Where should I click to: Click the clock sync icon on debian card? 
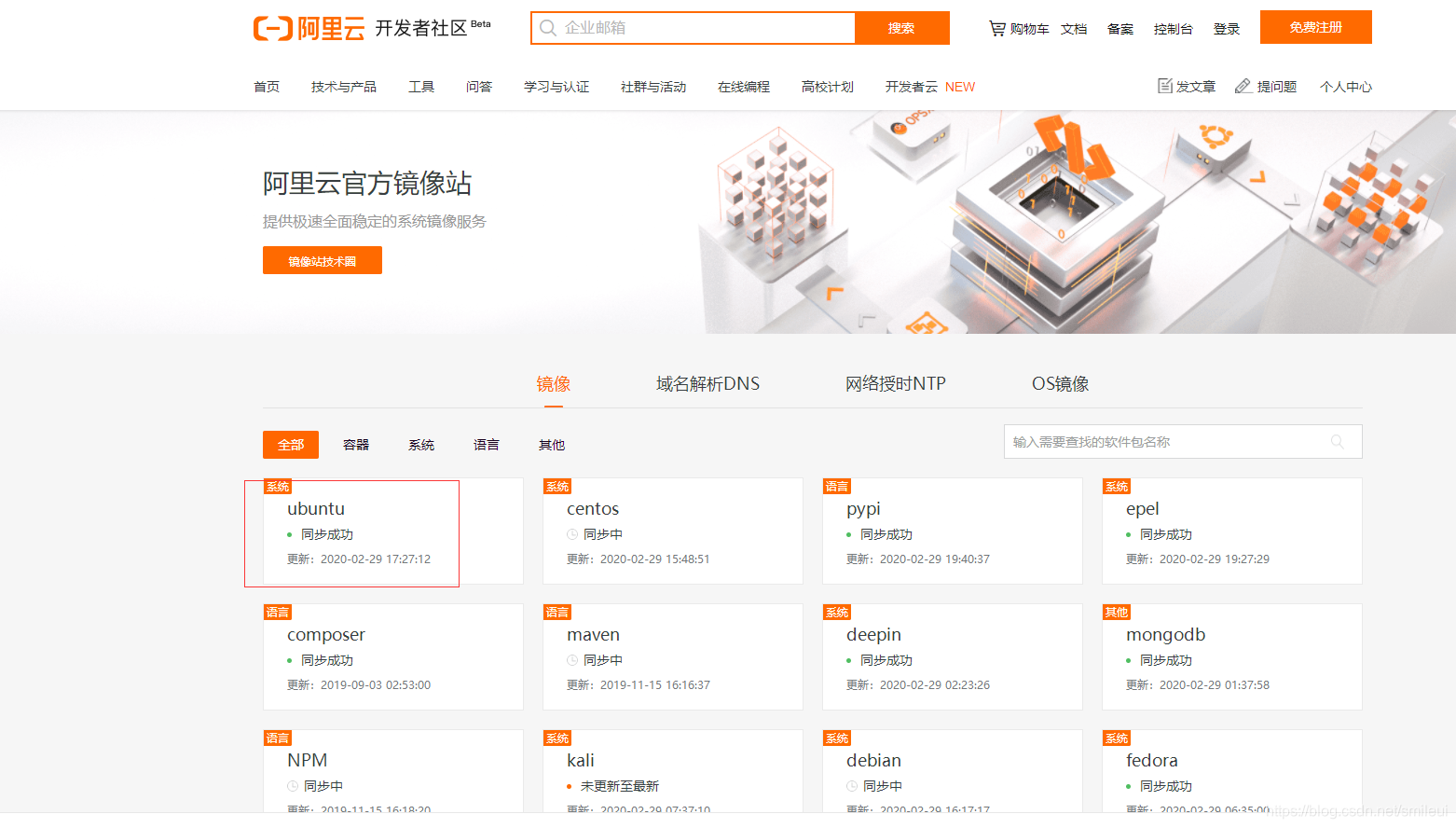tap(852, 786)
